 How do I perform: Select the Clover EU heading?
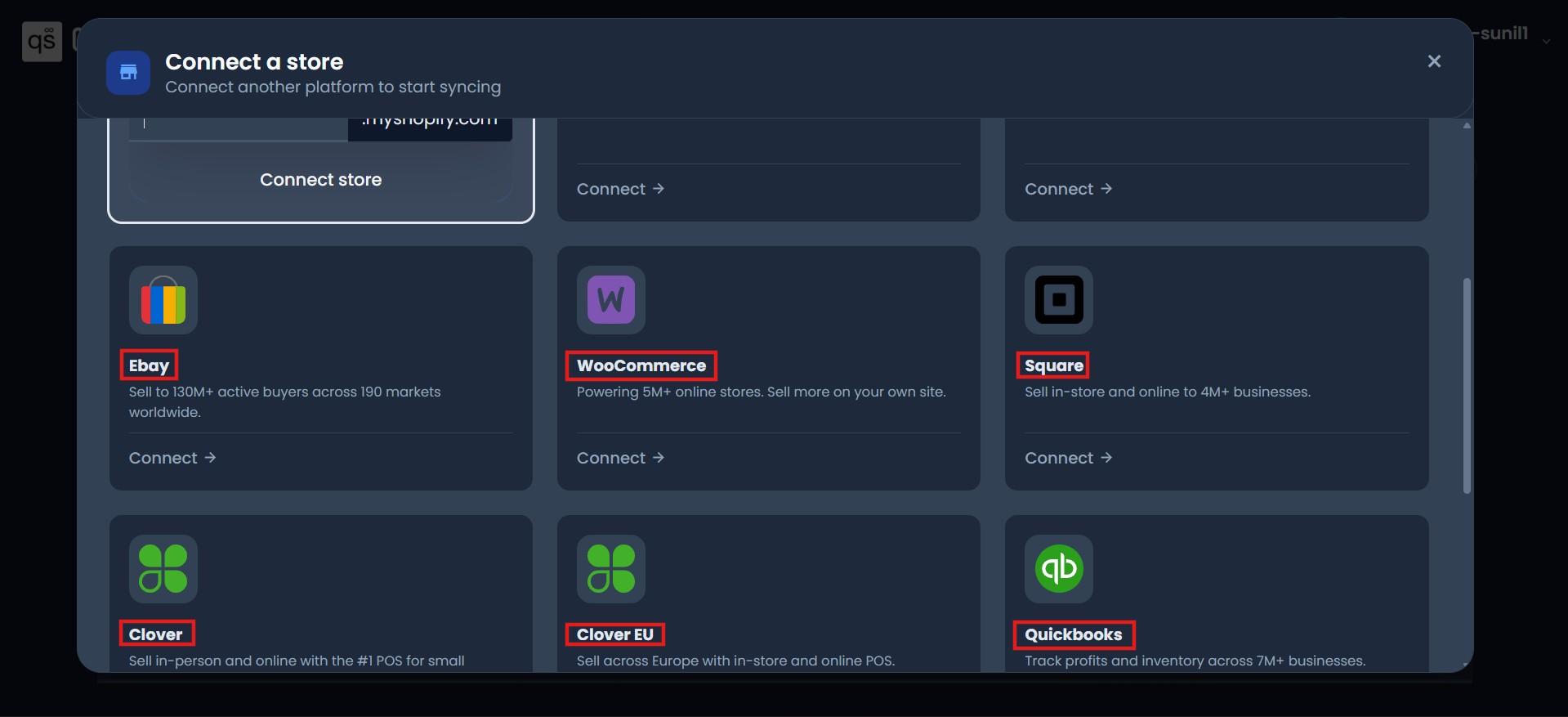(615, 634)
